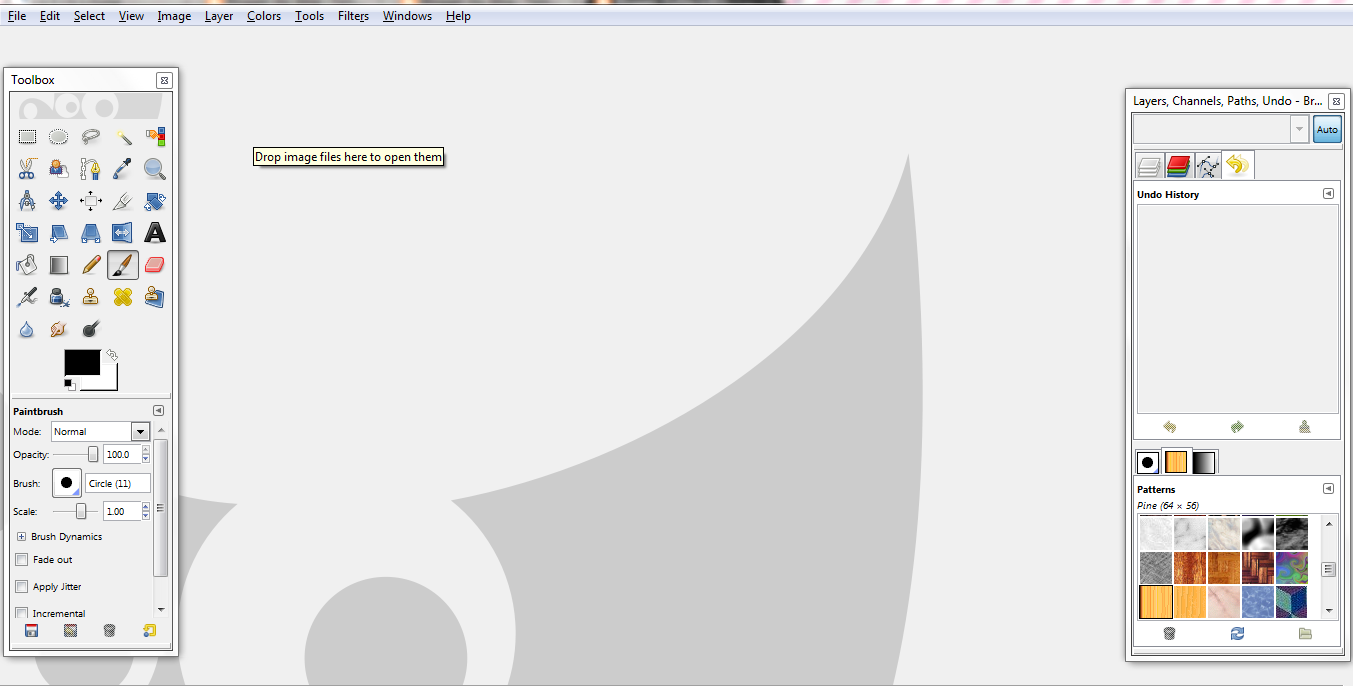Open the Filters menu
The height and width of the screenshot is (686, 1353).
(x=353, y=16)
